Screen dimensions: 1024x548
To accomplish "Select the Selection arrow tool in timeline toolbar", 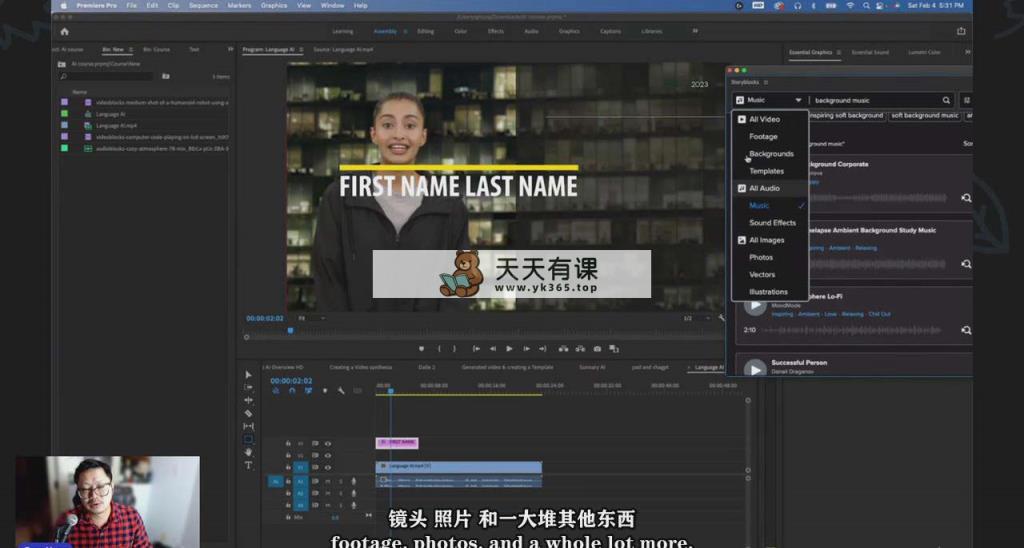I will [248, 374].
